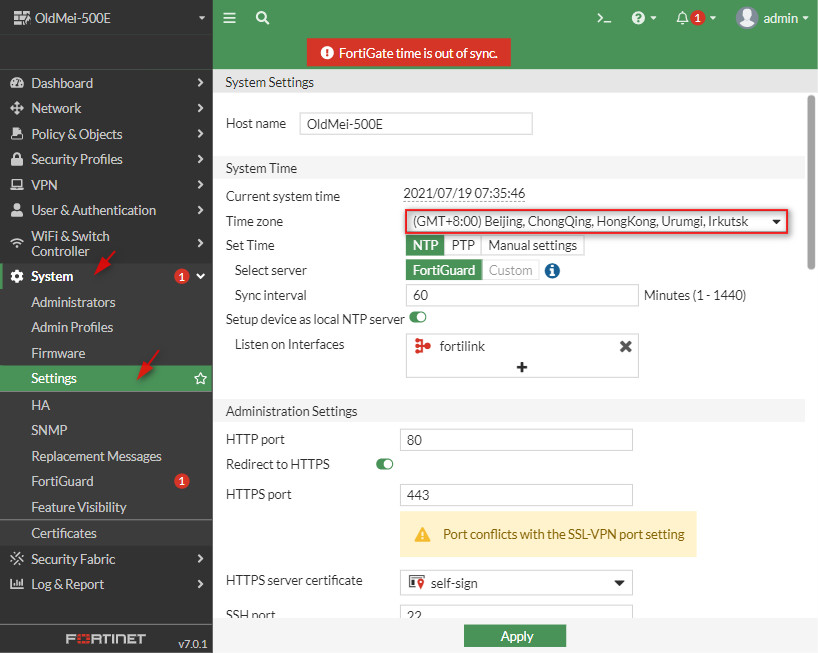Open the notifications bell icon

tap(682, 18)
